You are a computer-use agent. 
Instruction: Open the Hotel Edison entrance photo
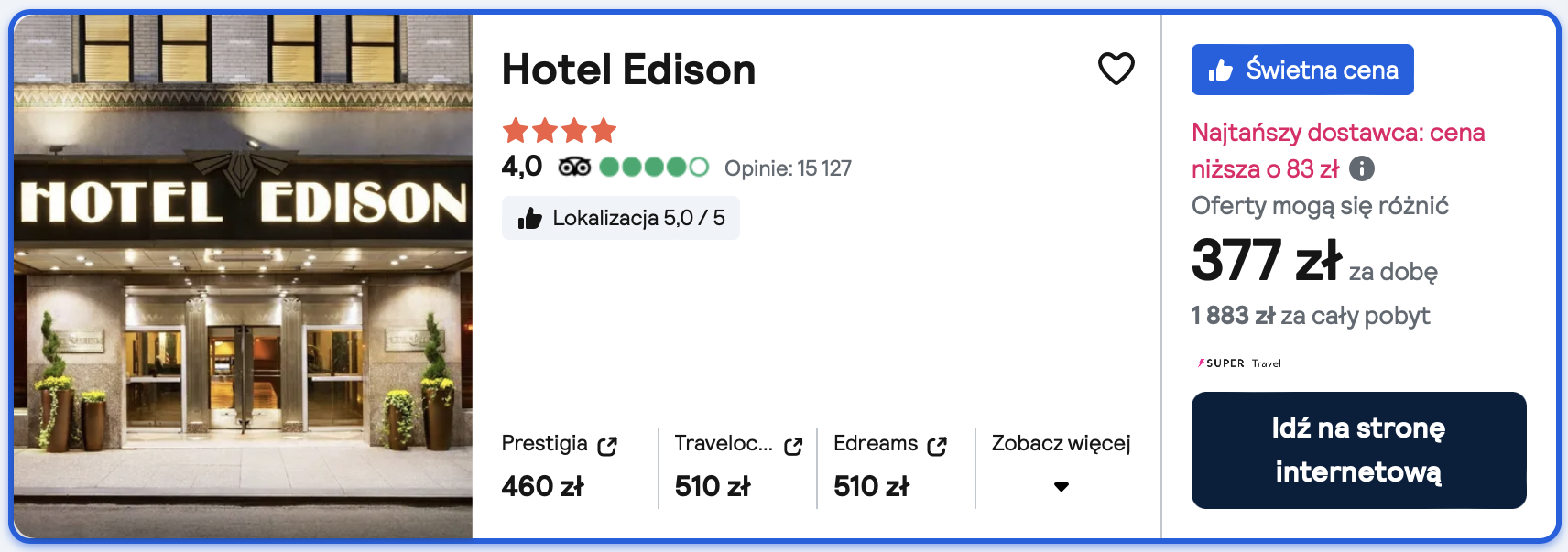click(243, 276)
